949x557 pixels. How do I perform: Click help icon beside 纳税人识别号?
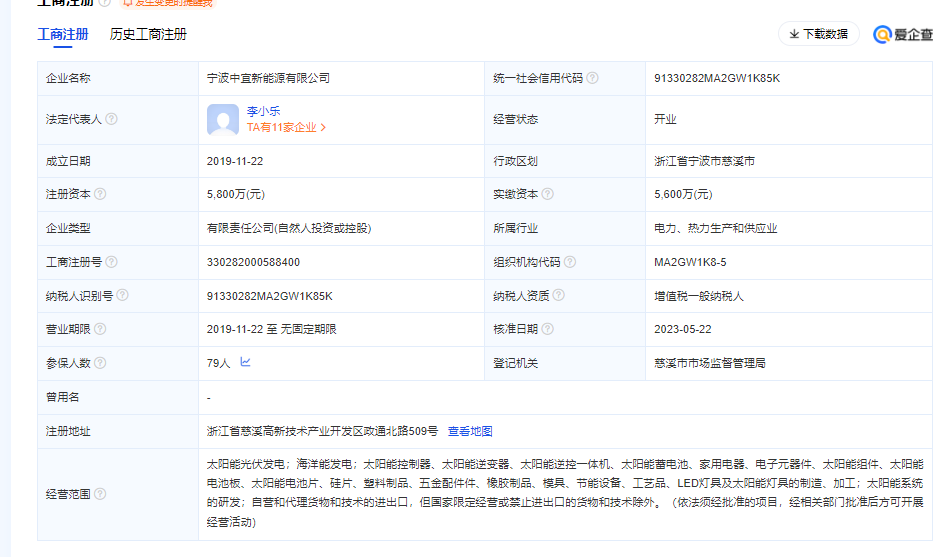(x=122, y=296)
